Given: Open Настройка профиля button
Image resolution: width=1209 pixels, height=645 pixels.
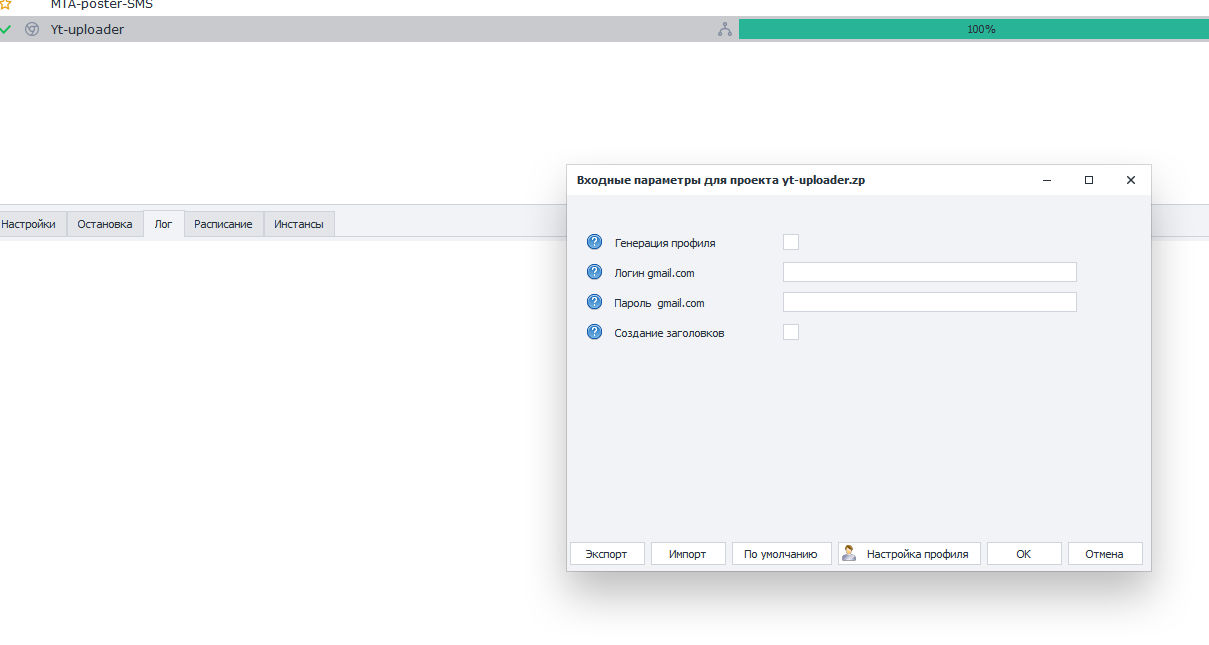Looking at the screenshot, I should coord(909,554).
